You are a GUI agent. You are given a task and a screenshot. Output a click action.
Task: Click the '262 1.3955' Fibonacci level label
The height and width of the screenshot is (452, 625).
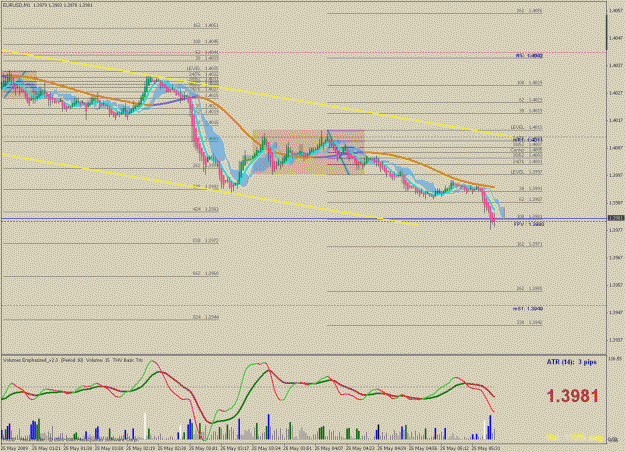(529, 289)
